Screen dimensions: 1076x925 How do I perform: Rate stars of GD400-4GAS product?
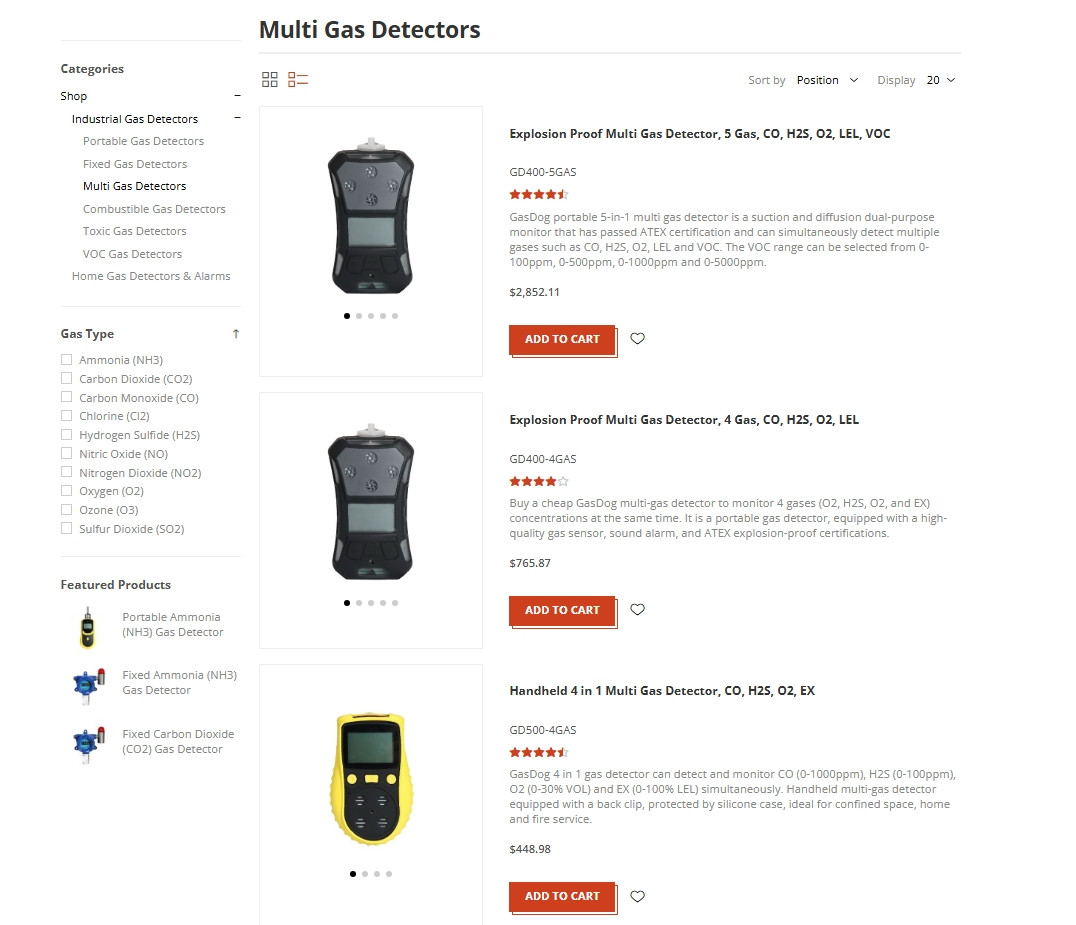[x=539, y=482]
